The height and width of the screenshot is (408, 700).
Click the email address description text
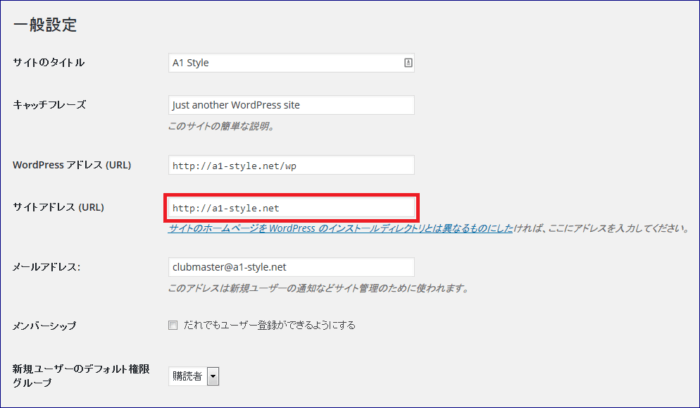click(x=319, y=288)
